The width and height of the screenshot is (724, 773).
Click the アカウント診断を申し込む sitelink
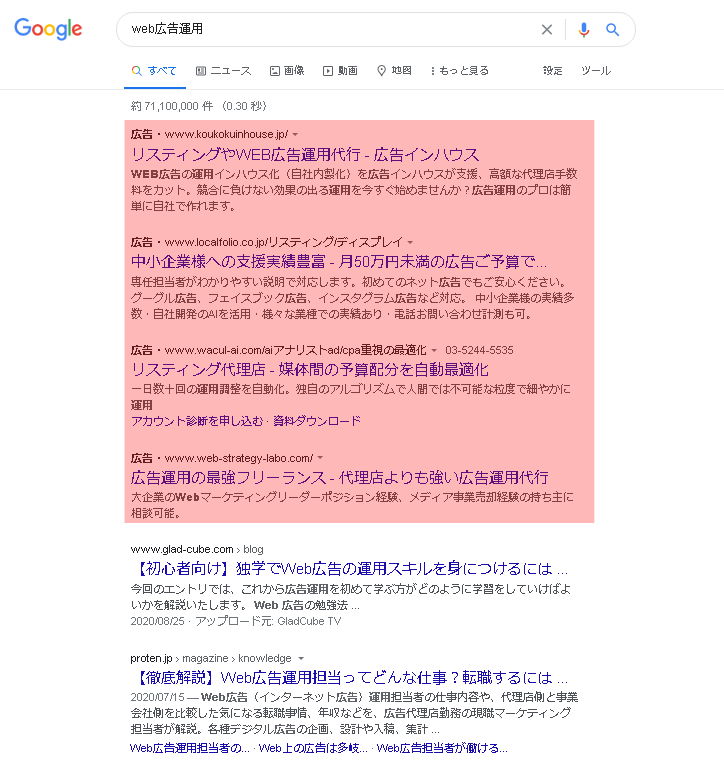point(197,421)
